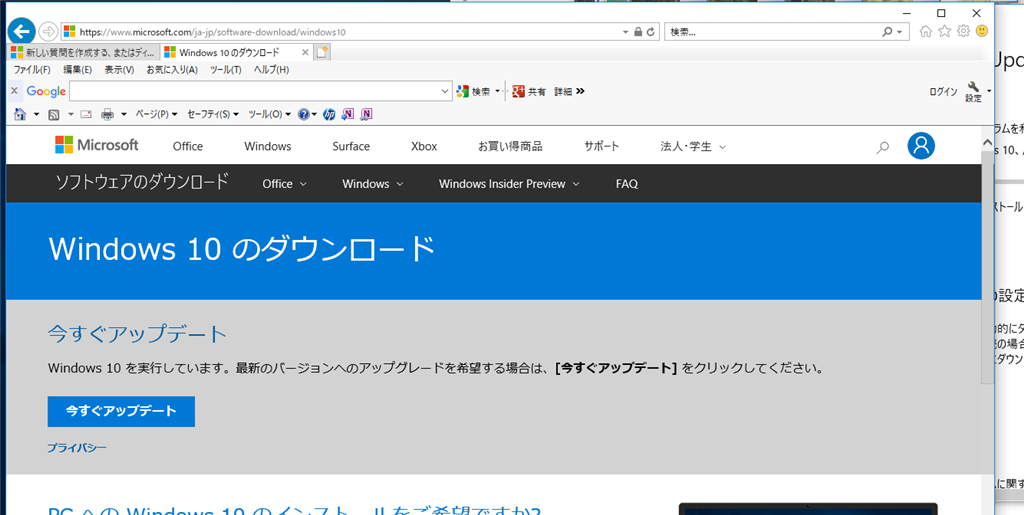Image resolution: width=1024 pixels, height=515 pixels.
Task: Open the ヘルプ(H) menu
Action: point(271,70)
